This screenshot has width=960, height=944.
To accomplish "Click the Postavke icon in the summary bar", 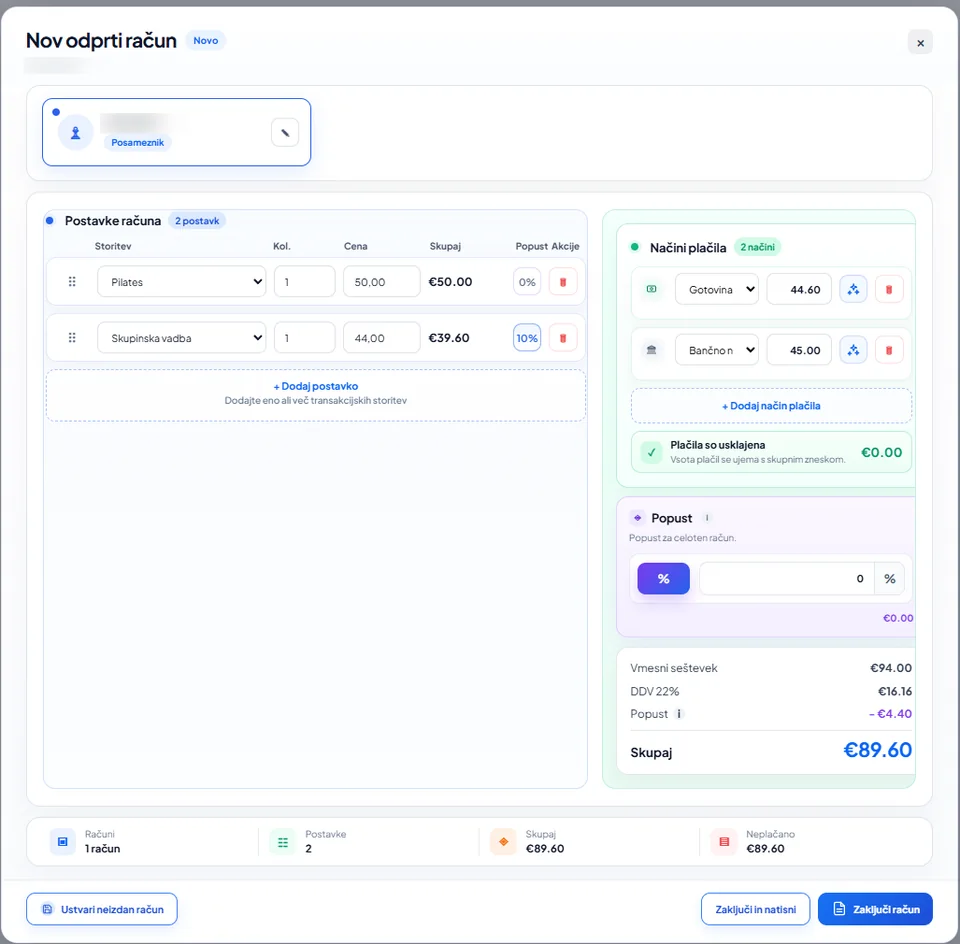I will point(283,842).
